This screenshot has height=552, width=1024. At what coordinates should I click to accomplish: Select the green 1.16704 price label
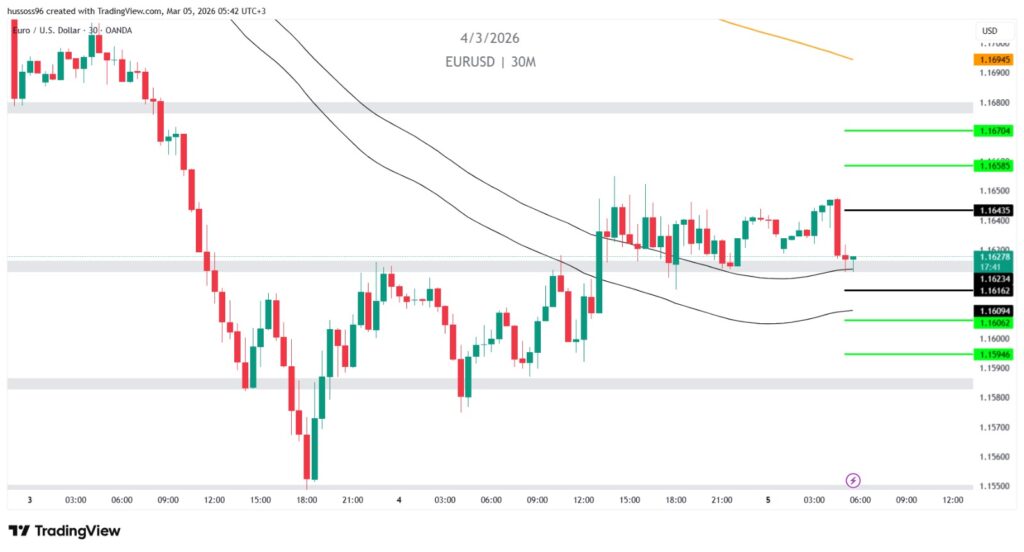[995, 131]
